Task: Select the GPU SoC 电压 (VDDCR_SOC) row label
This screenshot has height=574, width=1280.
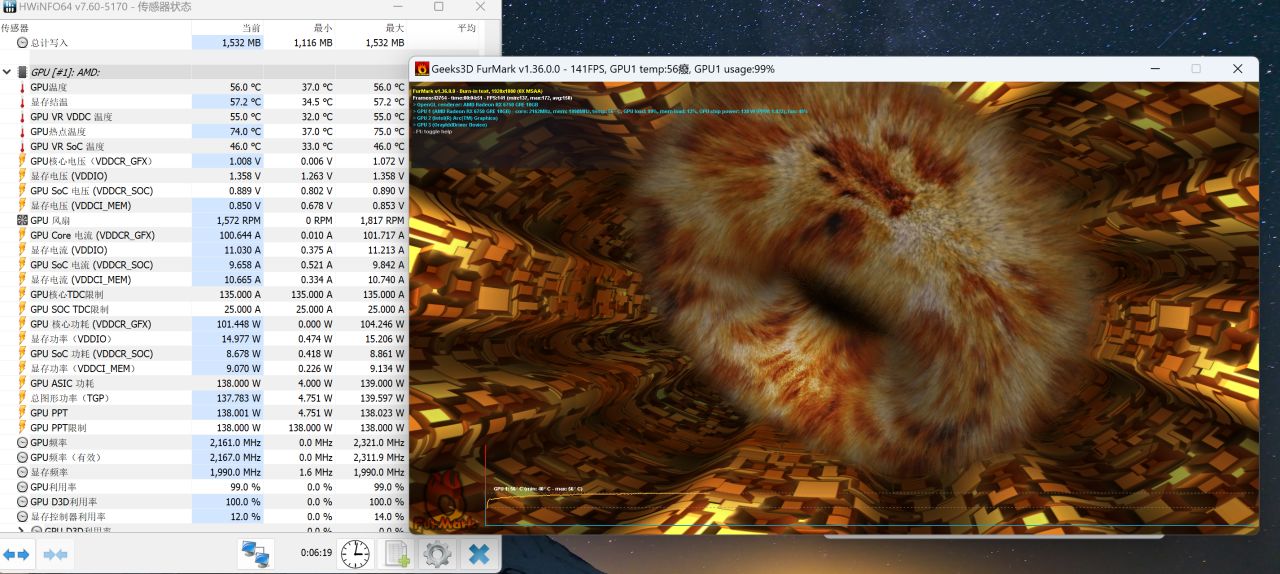Action: (x=91, y=191)
